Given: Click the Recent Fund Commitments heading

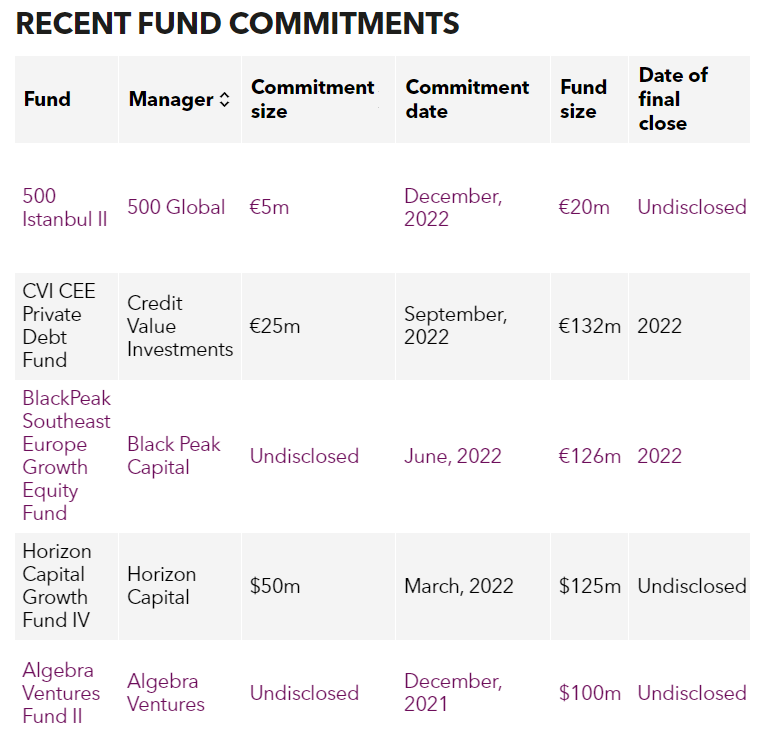Looking at the screenshot, I should [x=237, y=23].
